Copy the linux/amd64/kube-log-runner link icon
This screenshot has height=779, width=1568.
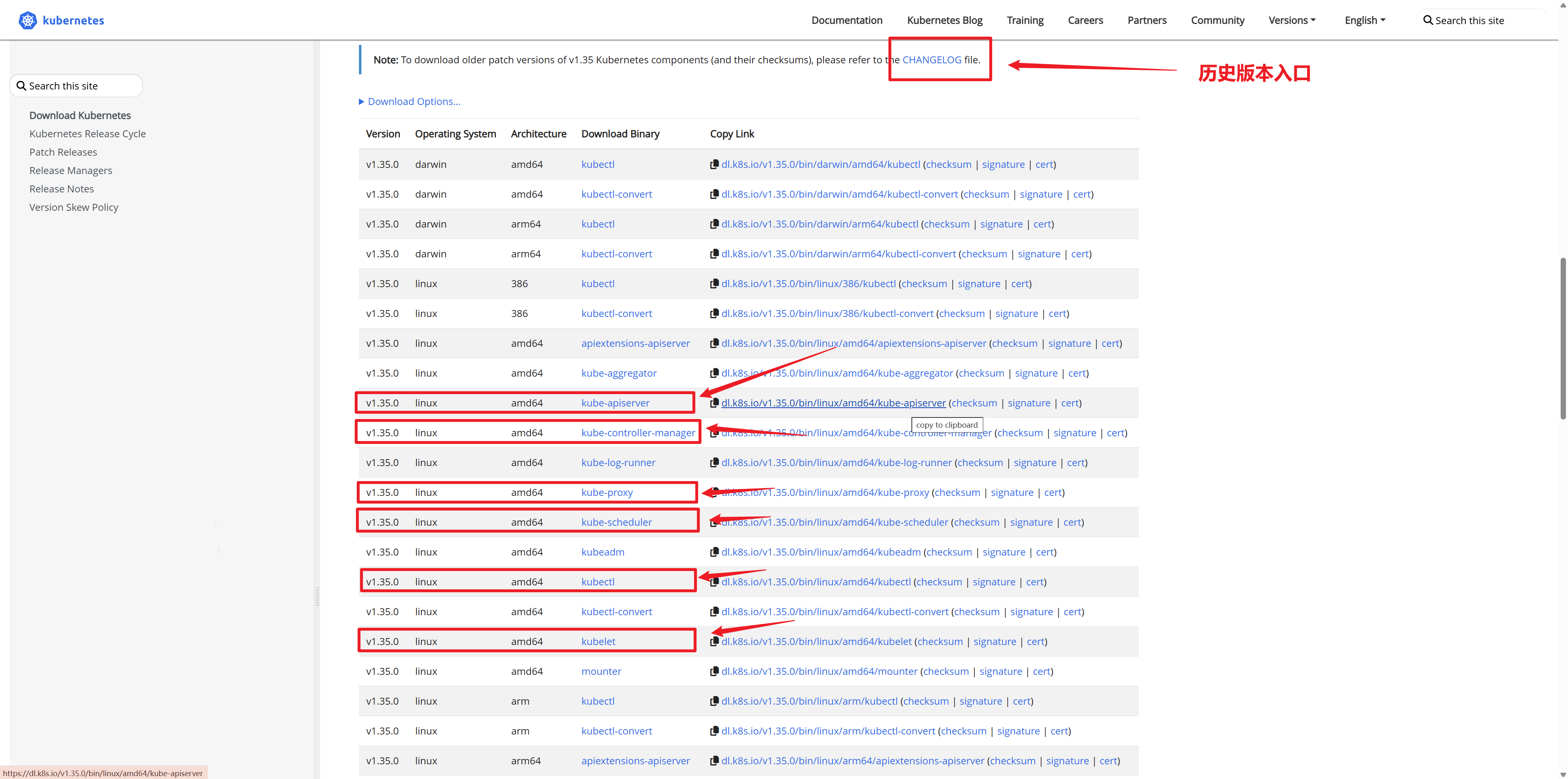pos(714,463)
